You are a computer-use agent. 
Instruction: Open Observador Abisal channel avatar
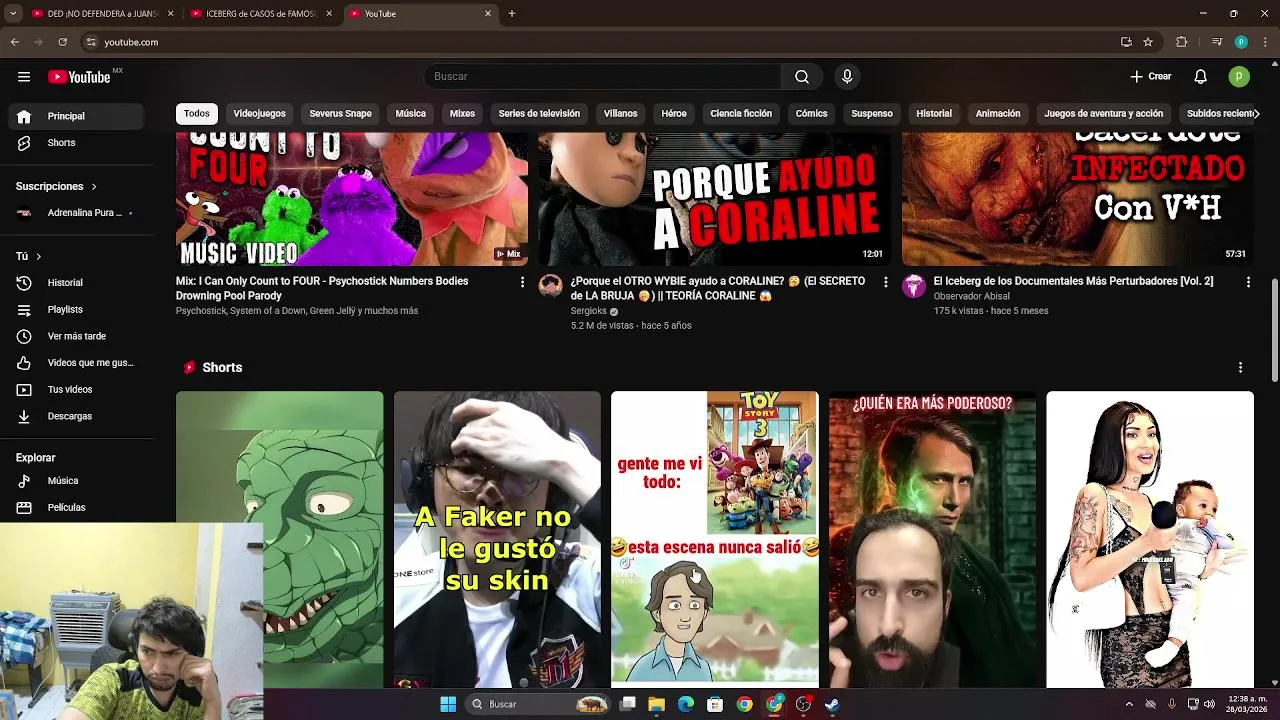tap(914, 286)
